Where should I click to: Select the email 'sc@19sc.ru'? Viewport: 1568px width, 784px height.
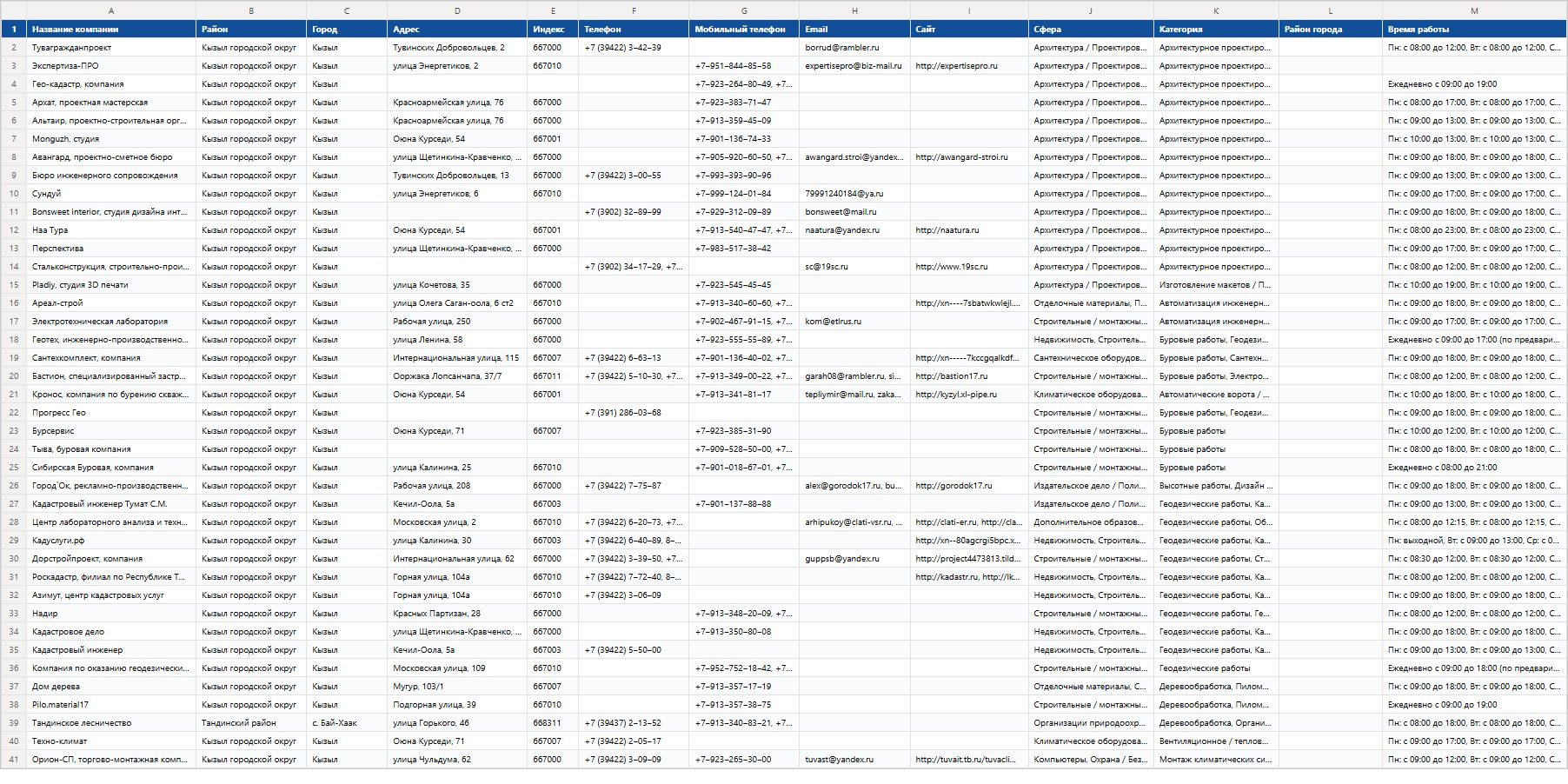(x=854, y=267)
